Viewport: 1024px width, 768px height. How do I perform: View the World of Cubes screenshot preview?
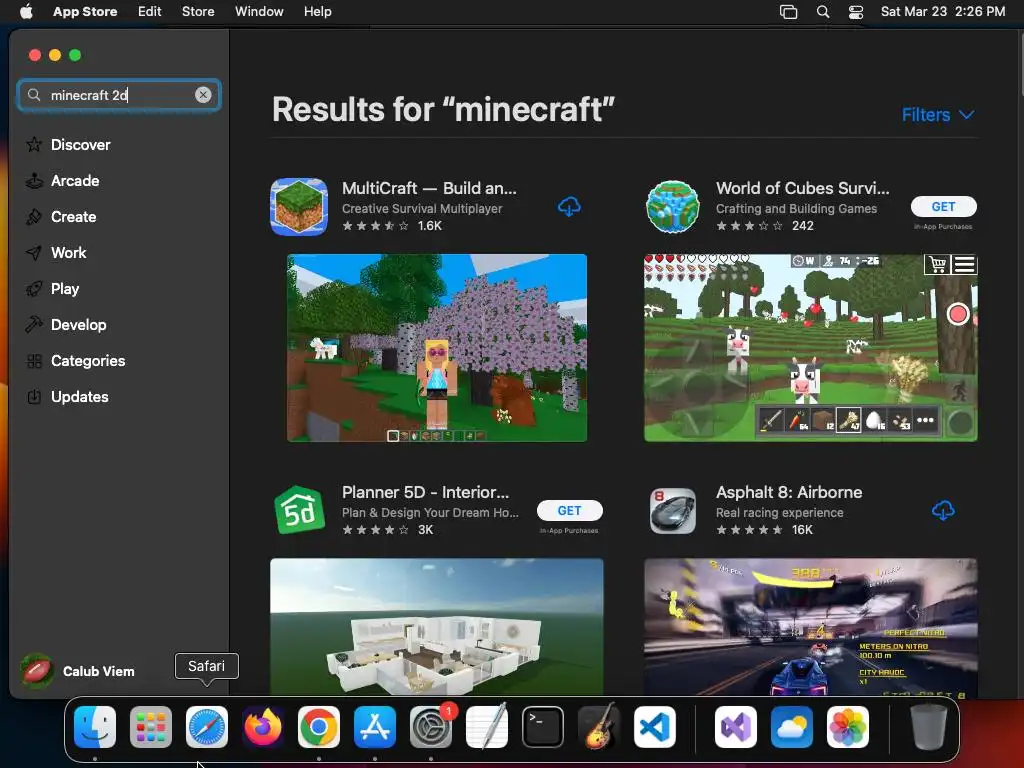click(x=810, y=348)
